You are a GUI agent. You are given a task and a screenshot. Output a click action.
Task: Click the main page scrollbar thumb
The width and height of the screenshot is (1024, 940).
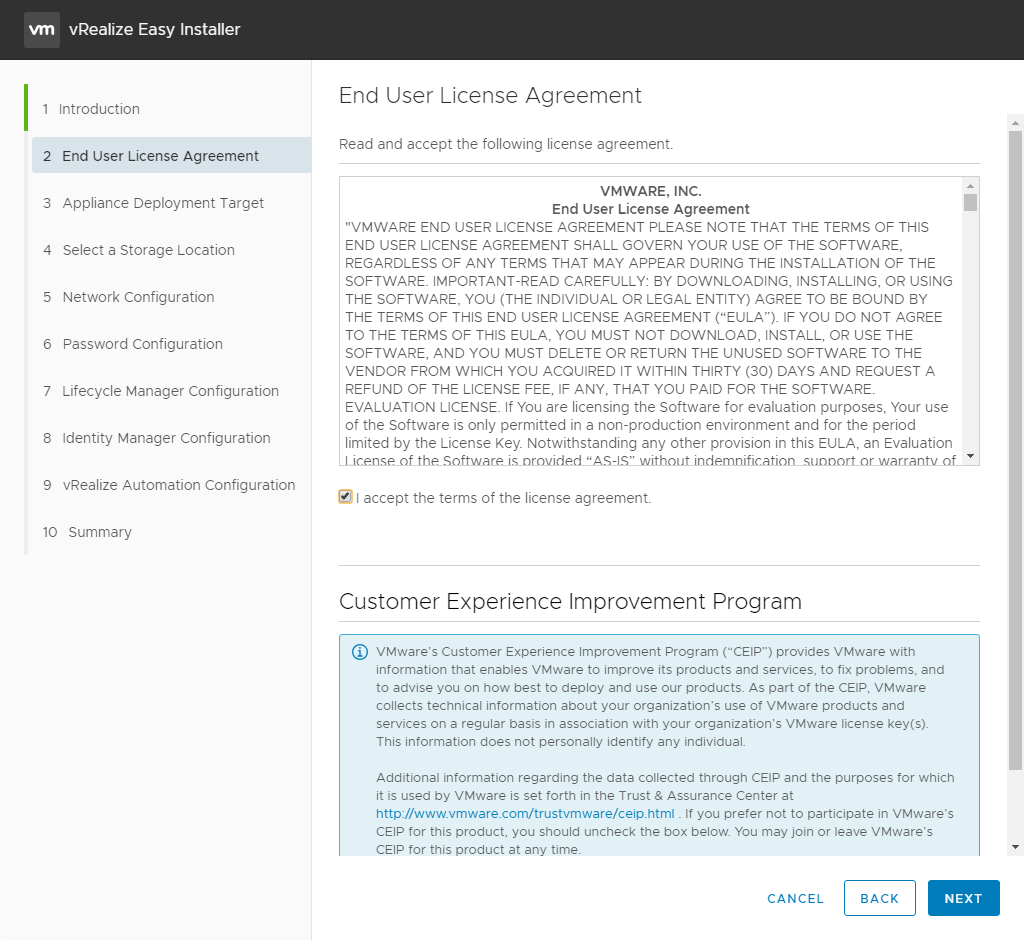pyautogui.click(x=1015, y=451)
